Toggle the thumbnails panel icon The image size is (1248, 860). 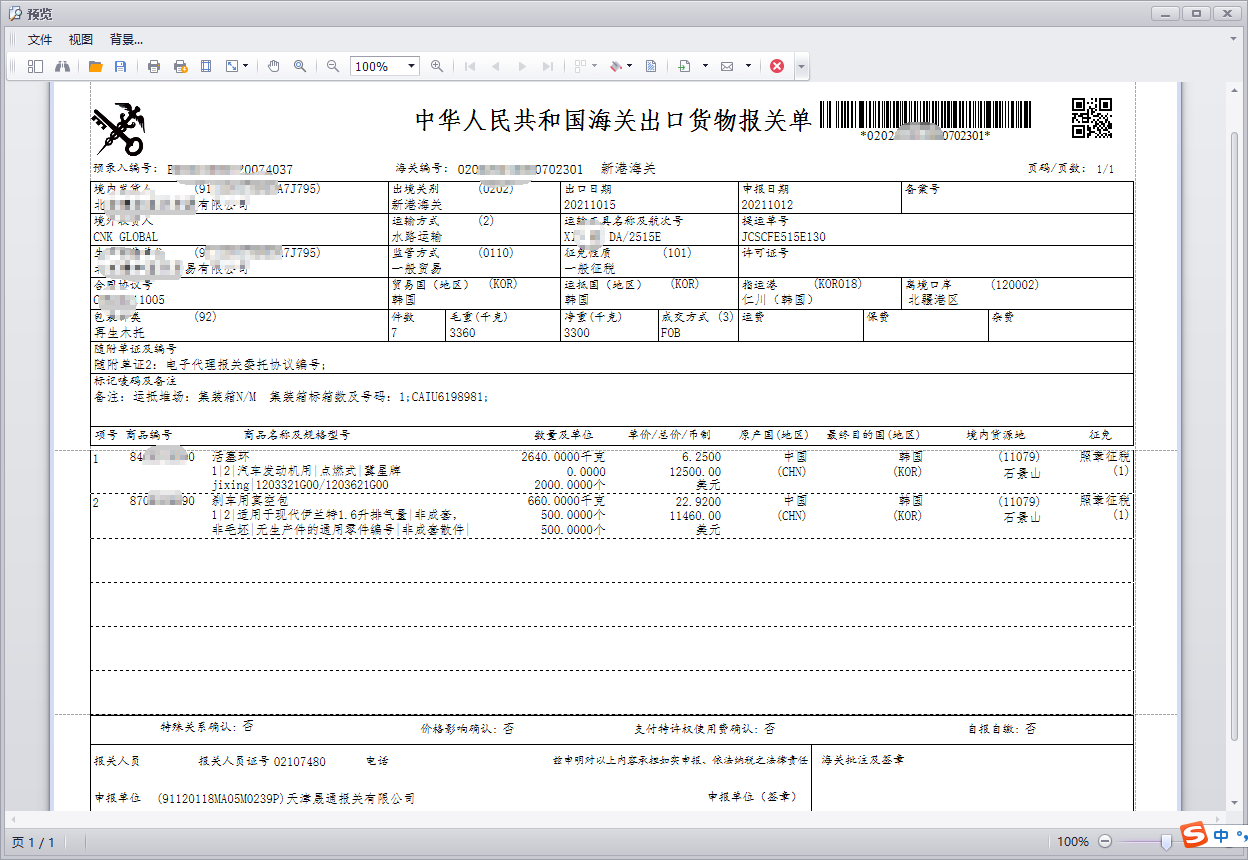(x=36, y=66)
